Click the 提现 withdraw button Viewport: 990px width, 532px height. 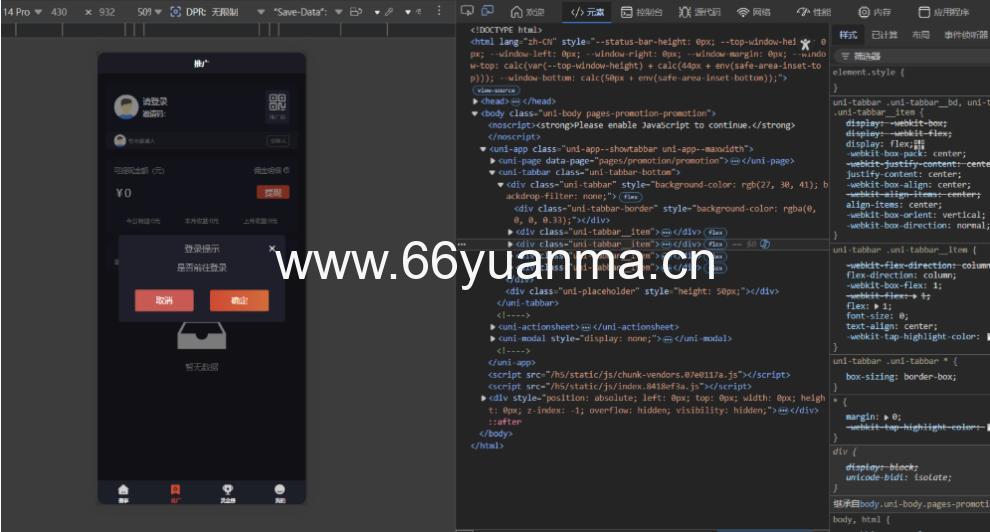(x=273, y=192)
